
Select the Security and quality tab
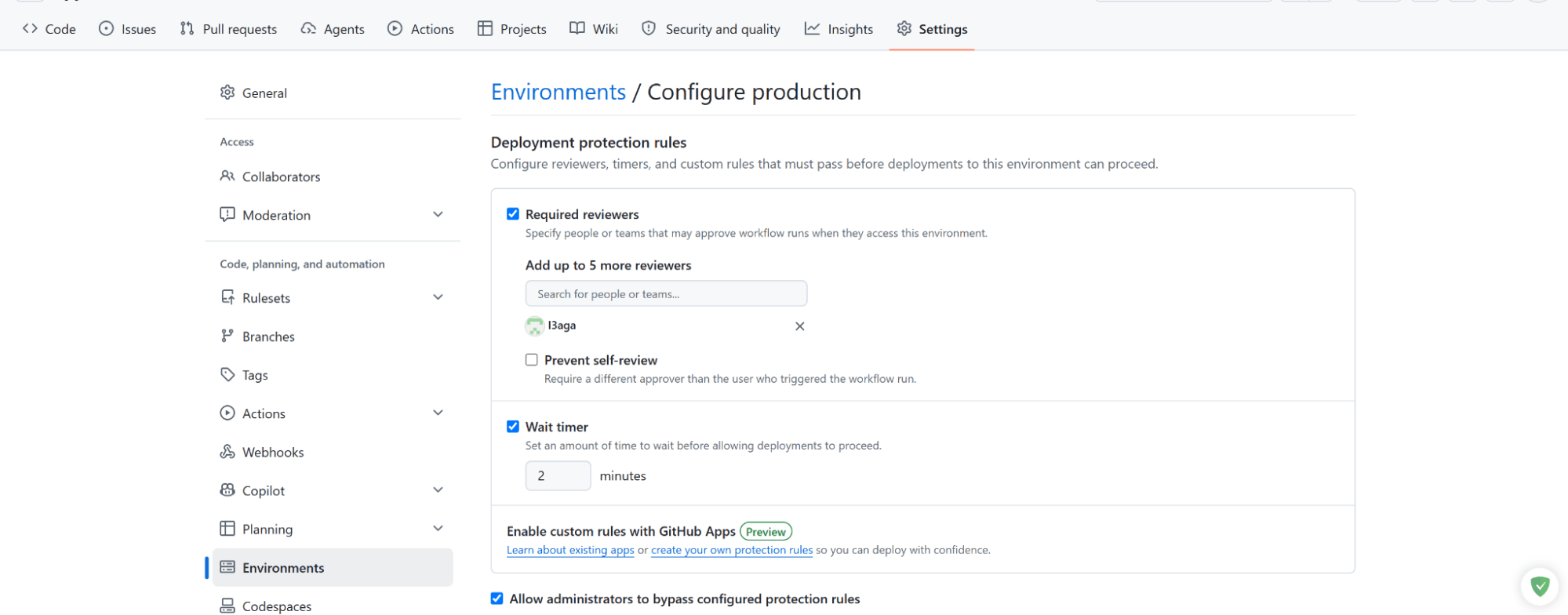[x=711, y=29]
